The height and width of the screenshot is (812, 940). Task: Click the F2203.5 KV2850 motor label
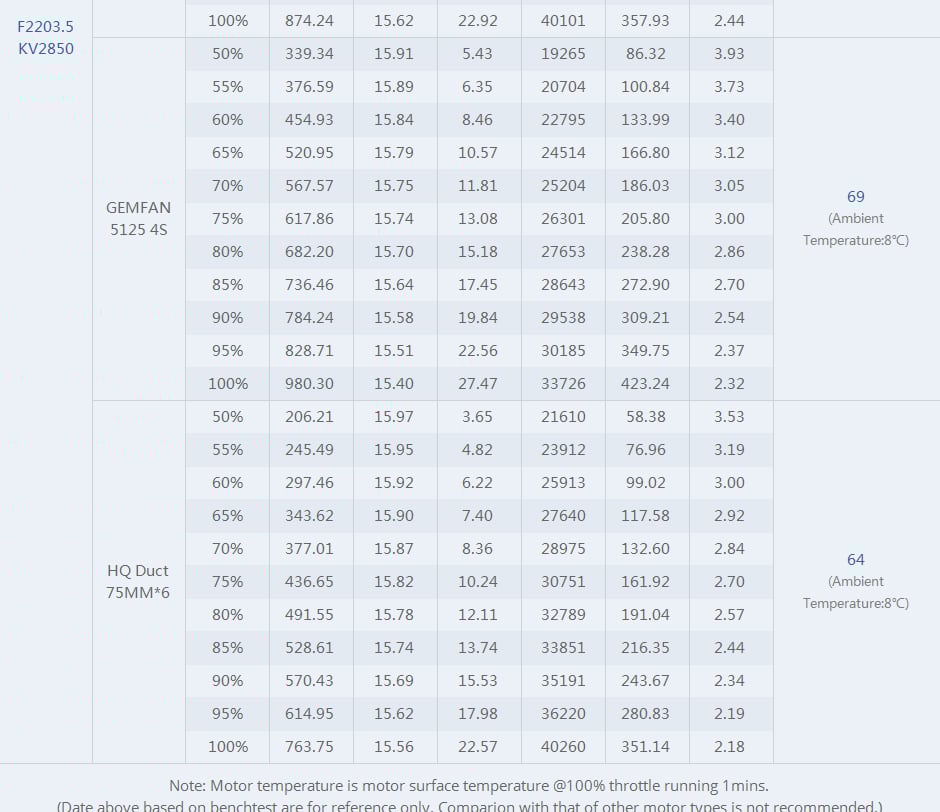[x=46, y=37]
